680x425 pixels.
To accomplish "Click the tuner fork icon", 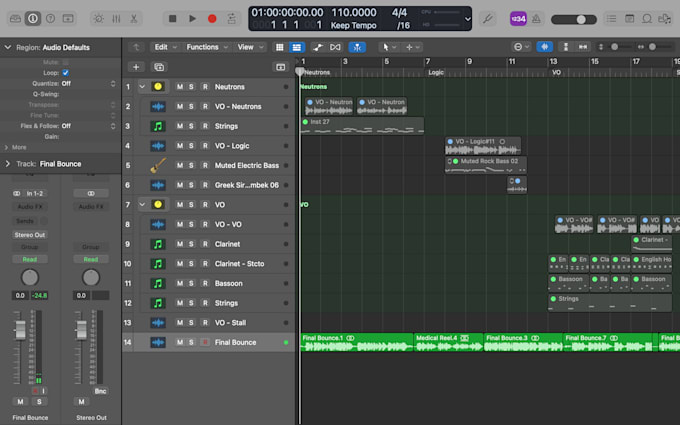I will click(488, 19).
